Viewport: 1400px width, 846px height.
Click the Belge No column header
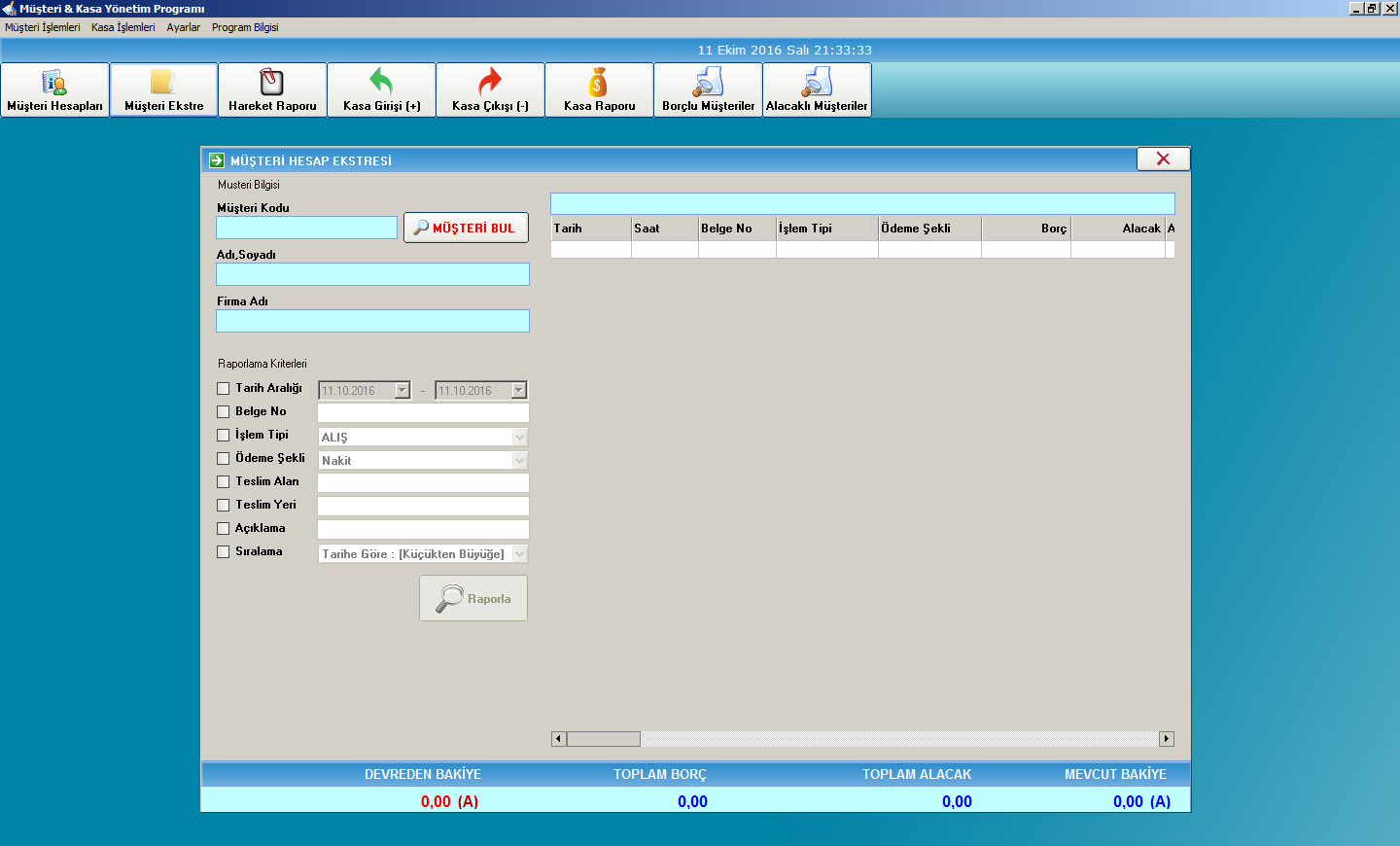pos(737,229)
